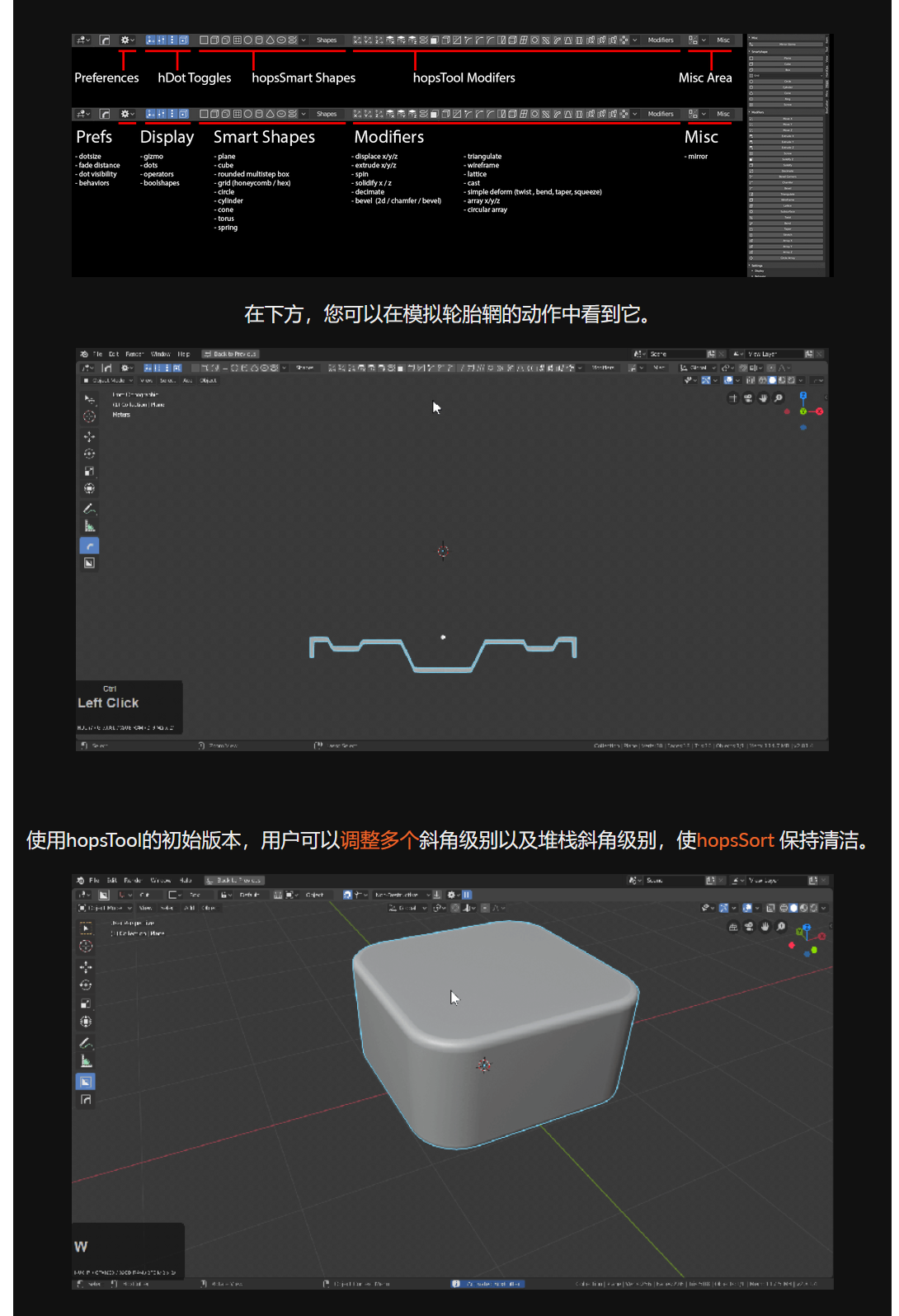Click the gear icon above the 'Prefs' heading

(x=125, y=114)
